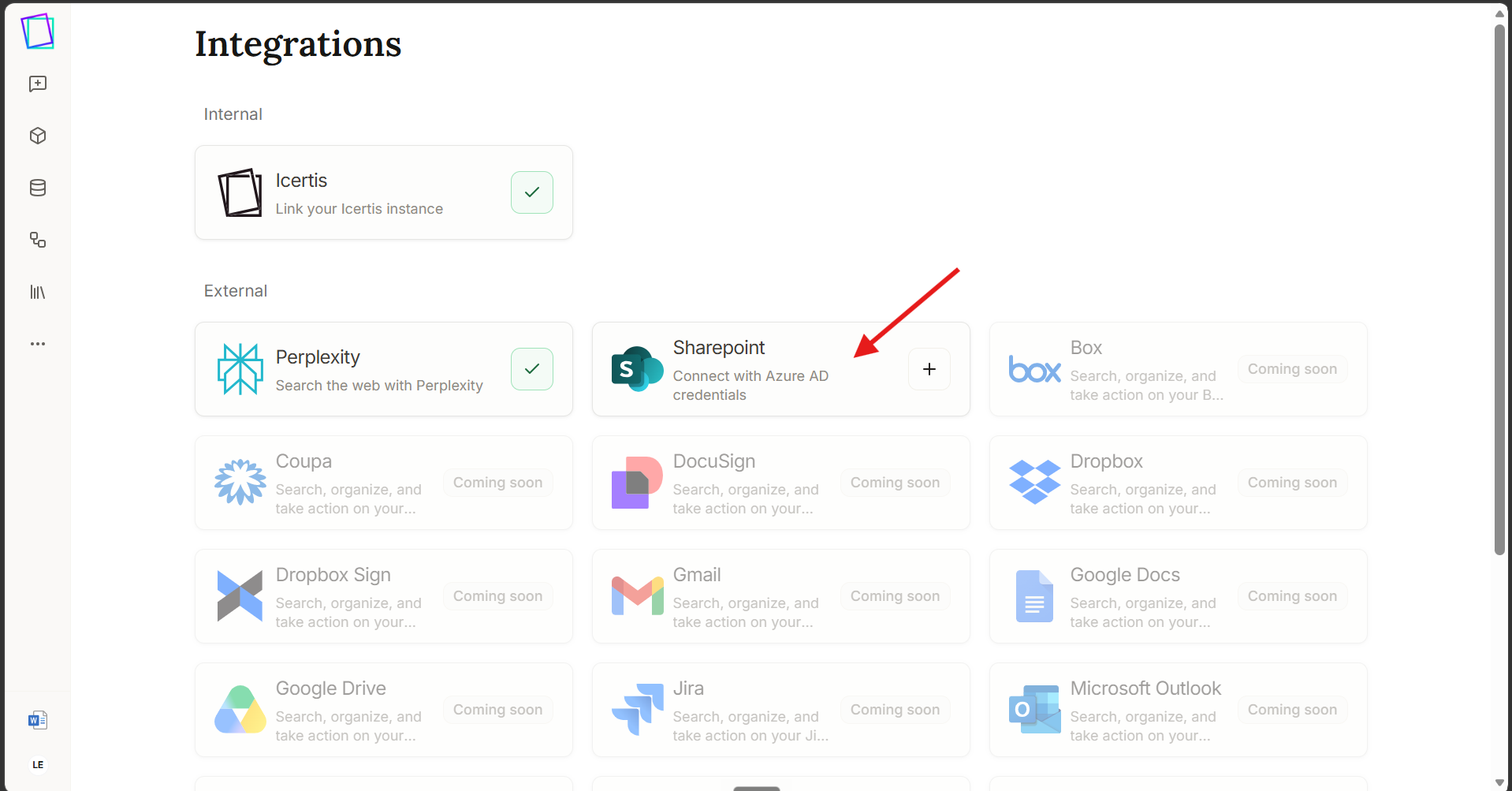Click the DocuSign card title

coord(714,461)
